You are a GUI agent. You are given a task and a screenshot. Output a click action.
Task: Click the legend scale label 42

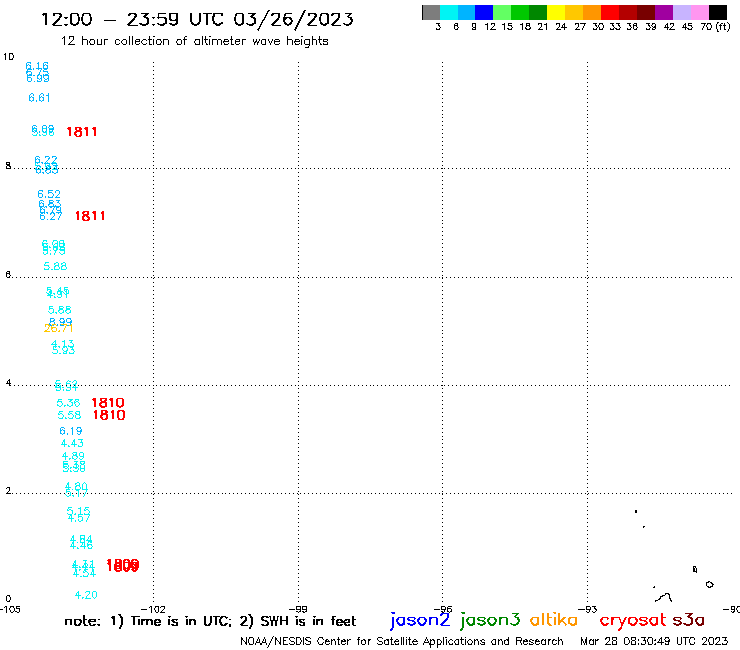coord(669,27)
